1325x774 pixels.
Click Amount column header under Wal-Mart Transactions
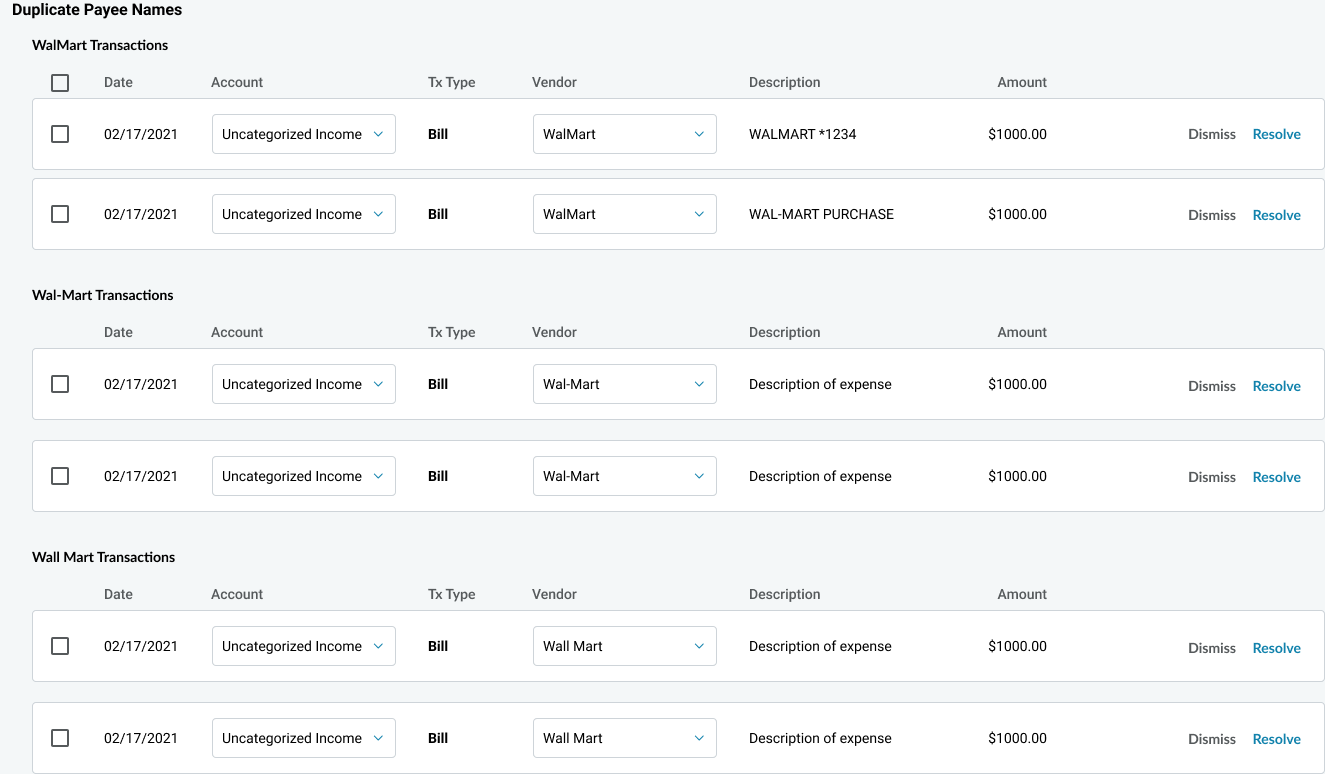point(1022,332)
